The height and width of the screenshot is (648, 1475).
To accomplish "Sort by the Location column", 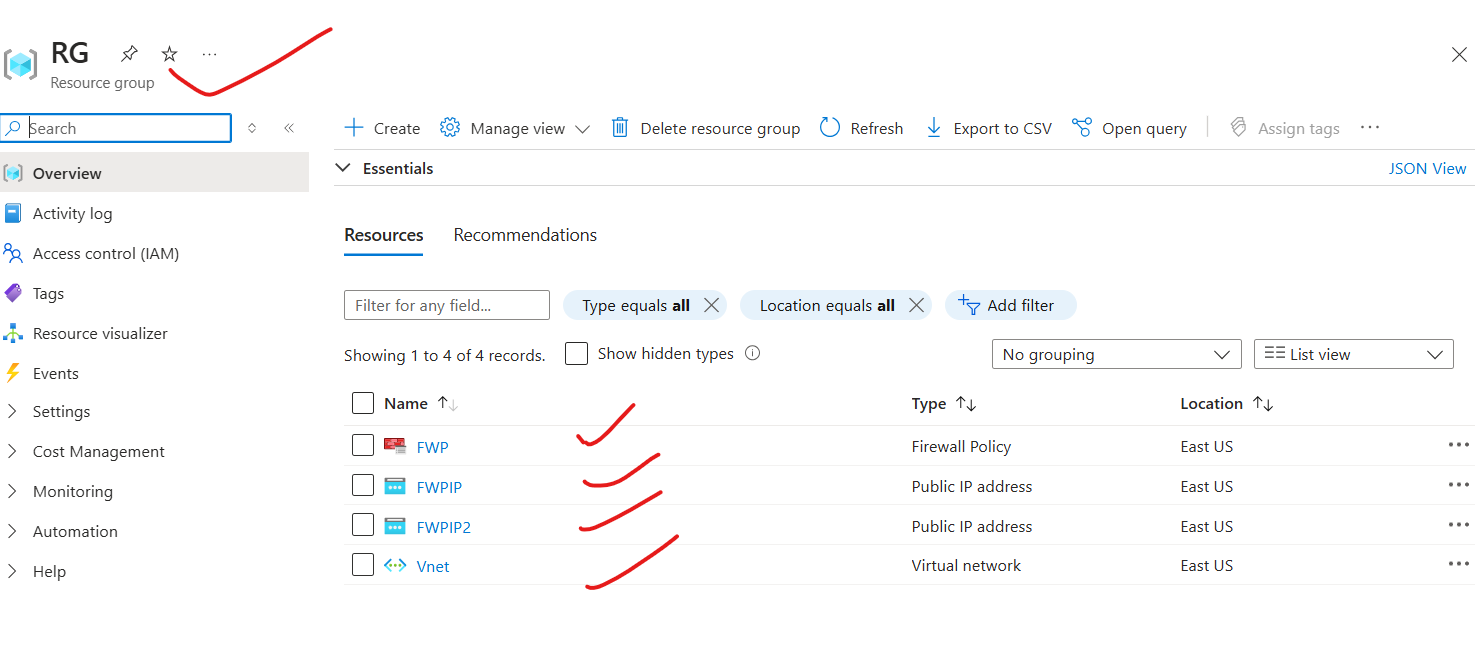I will point(1226,404).
